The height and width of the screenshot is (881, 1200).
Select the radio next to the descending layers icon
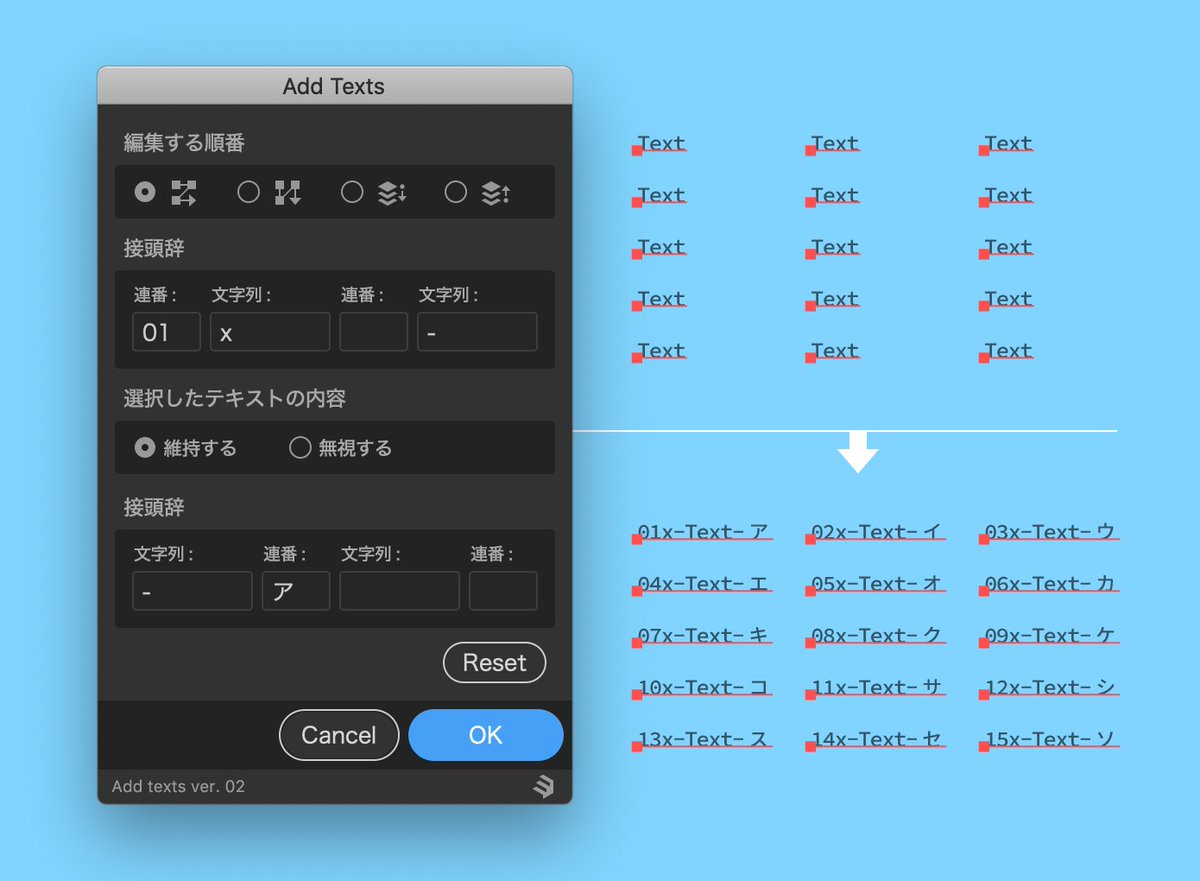tap(352, 192)
